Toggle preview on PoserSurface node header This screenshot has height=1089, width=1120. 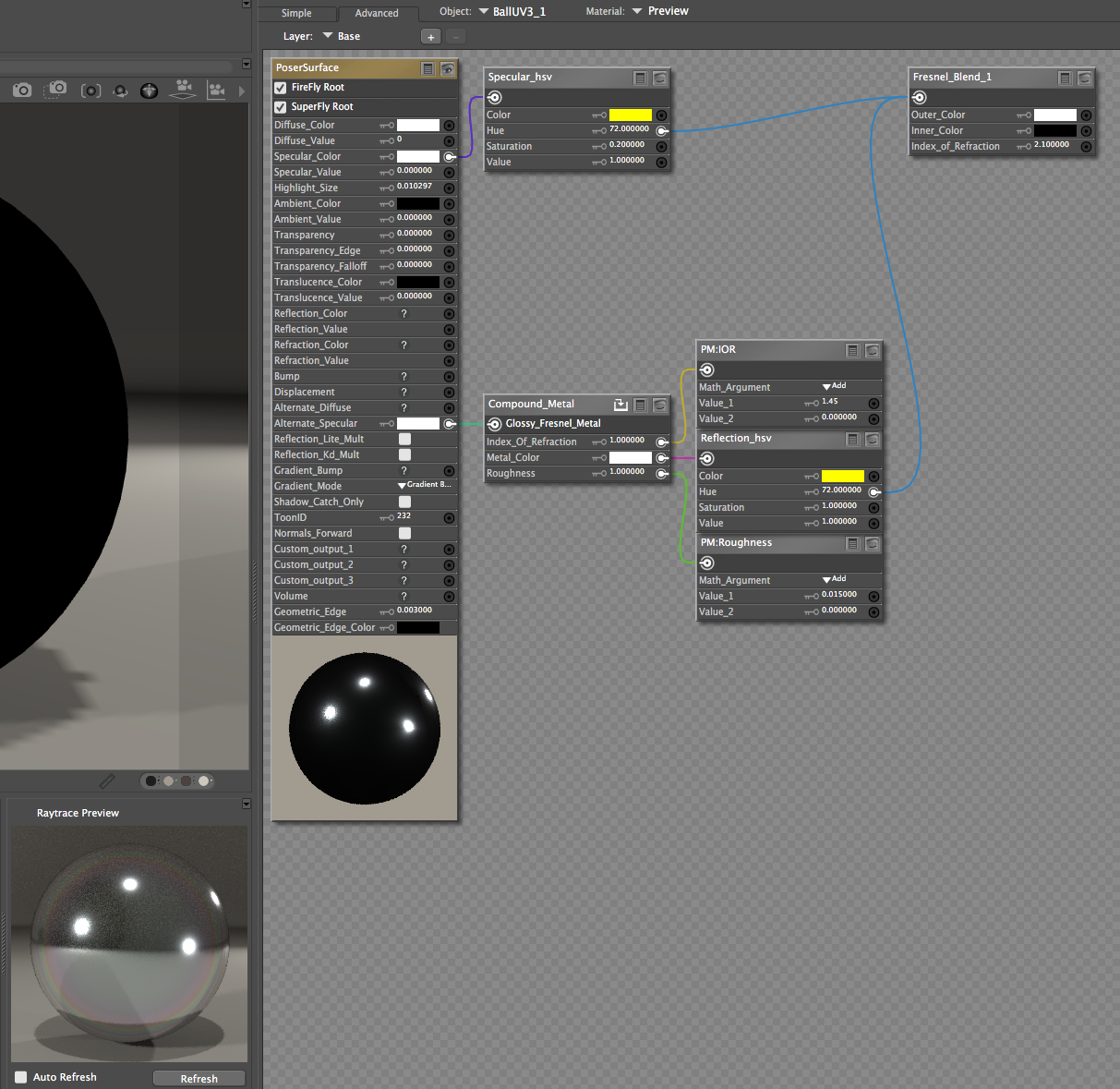click(x=447, y=68)
